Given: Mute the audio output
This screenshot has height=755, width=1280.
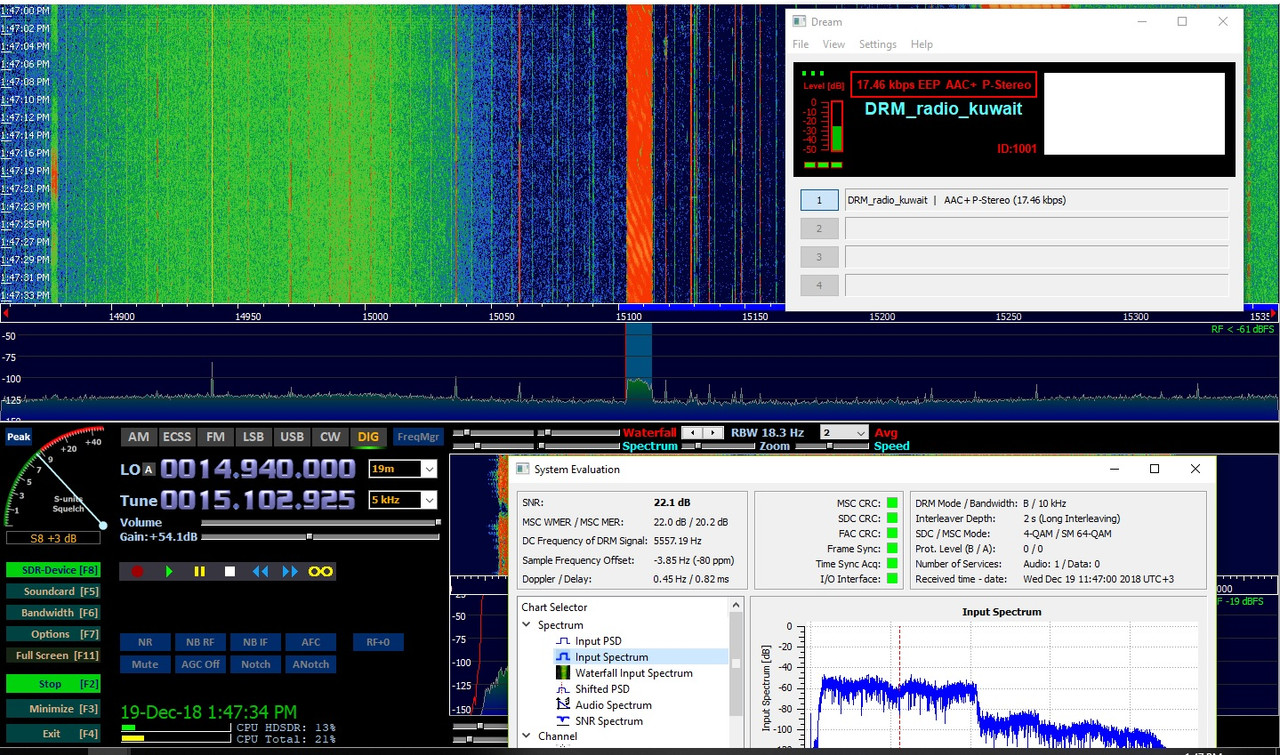Looking at the screenshot, I should (x=145, y=664).
